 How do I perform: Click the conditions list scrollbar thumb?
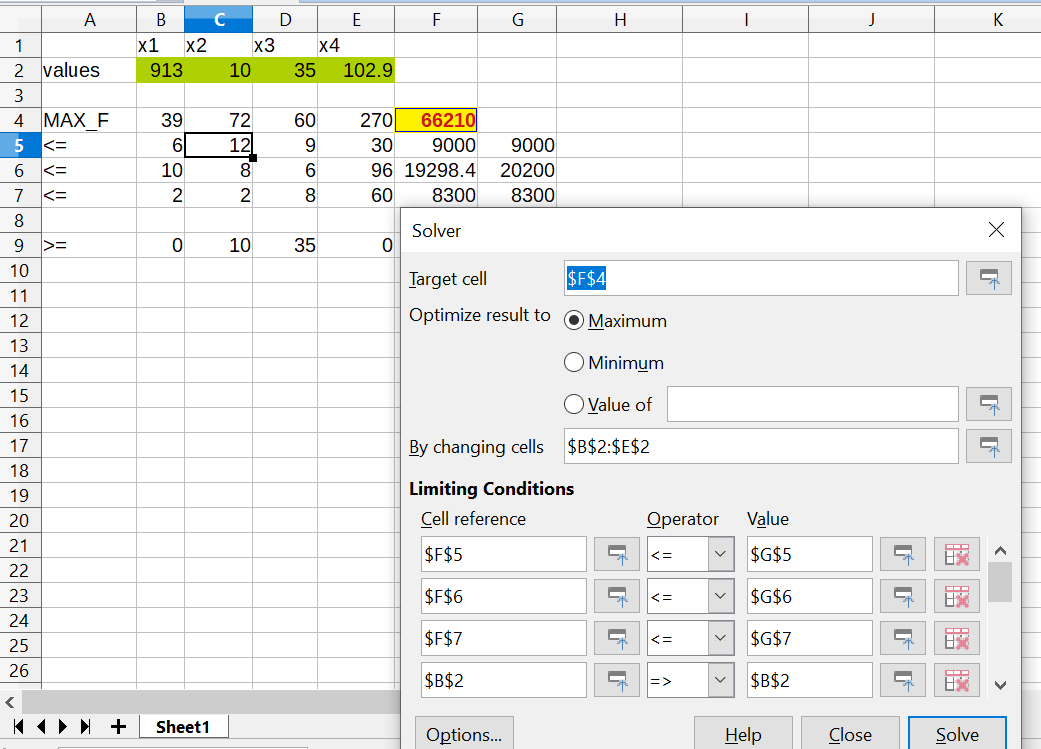click(1000, 582)
